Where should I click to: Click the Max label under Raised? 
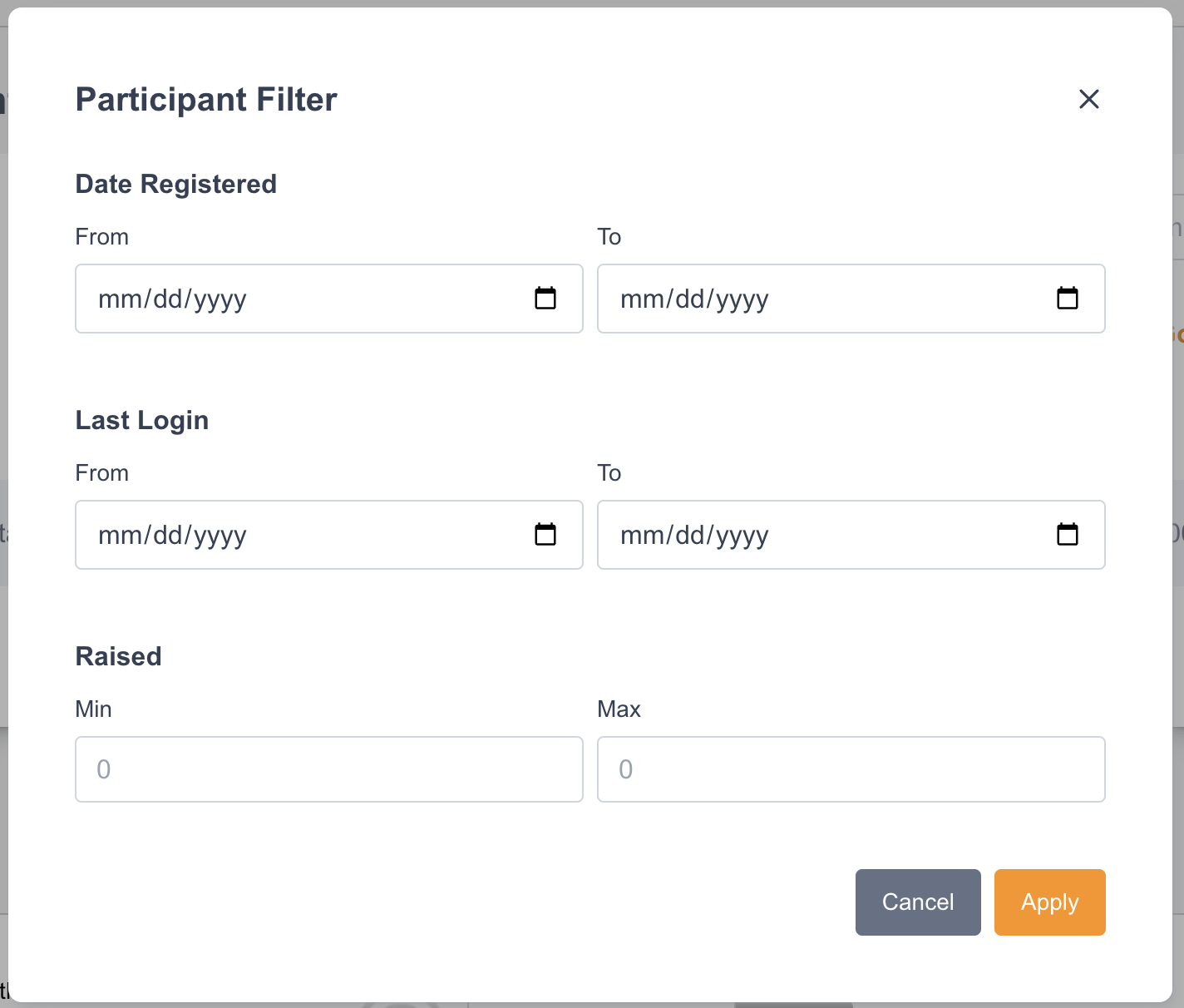[x=619, y=709]
